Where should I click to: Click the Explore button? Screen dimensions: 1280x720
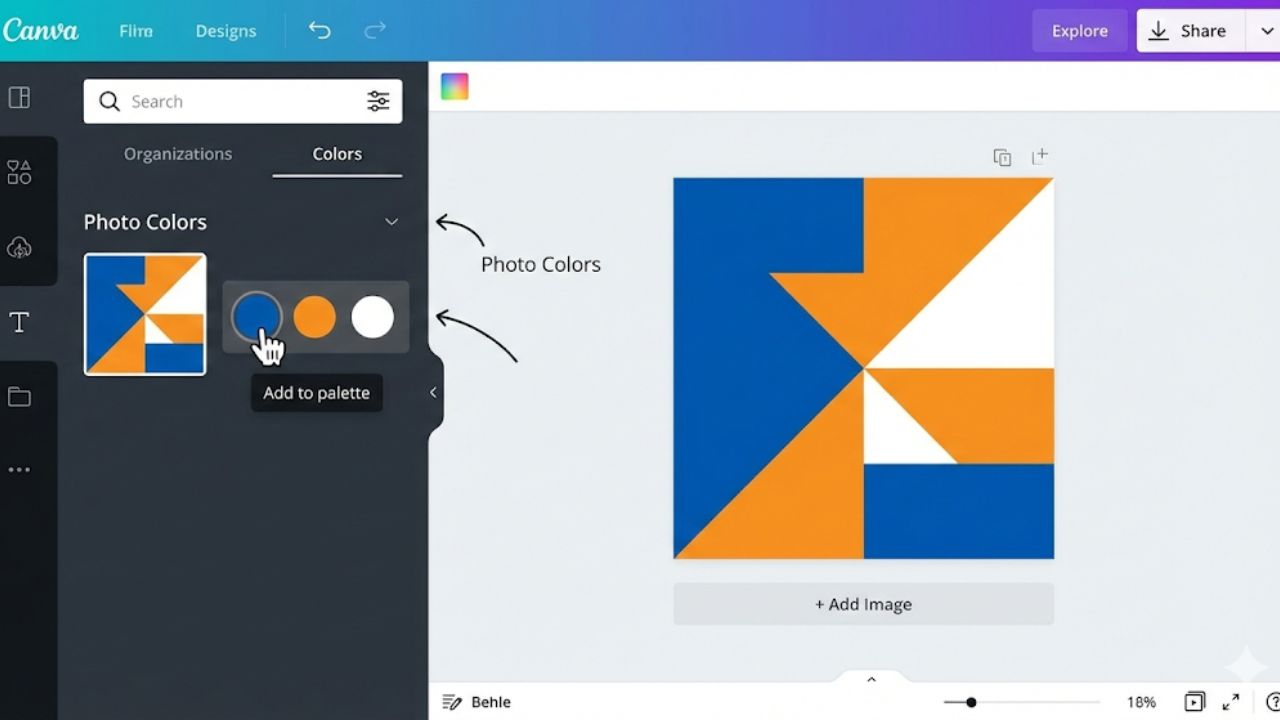1079,31
